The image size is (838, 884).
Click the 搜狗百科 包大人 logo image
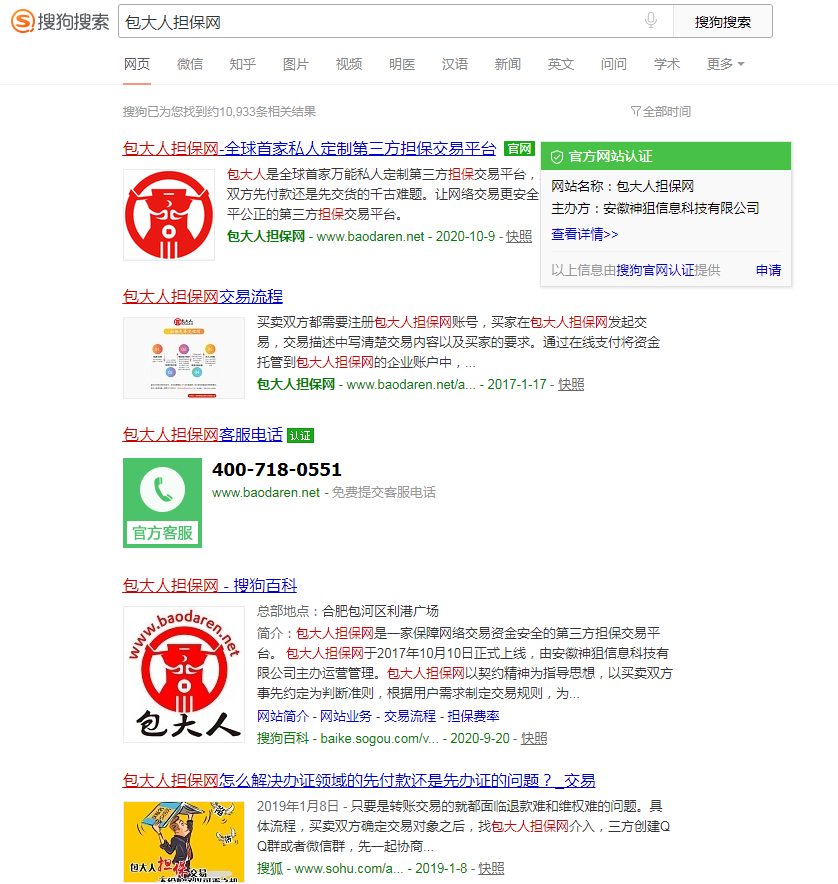183,673
